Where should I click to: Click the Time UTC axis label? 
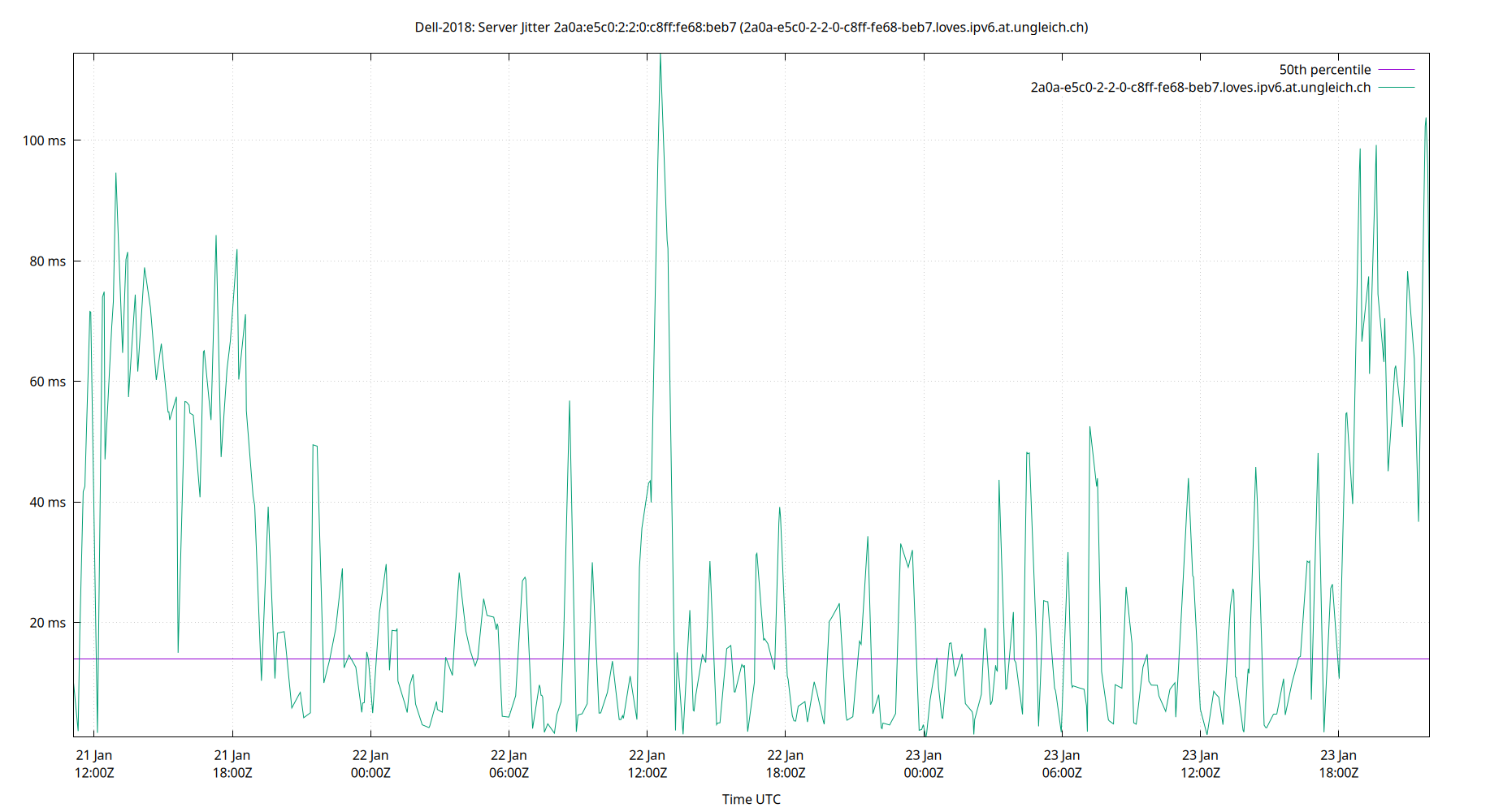[x=751, y=799]
